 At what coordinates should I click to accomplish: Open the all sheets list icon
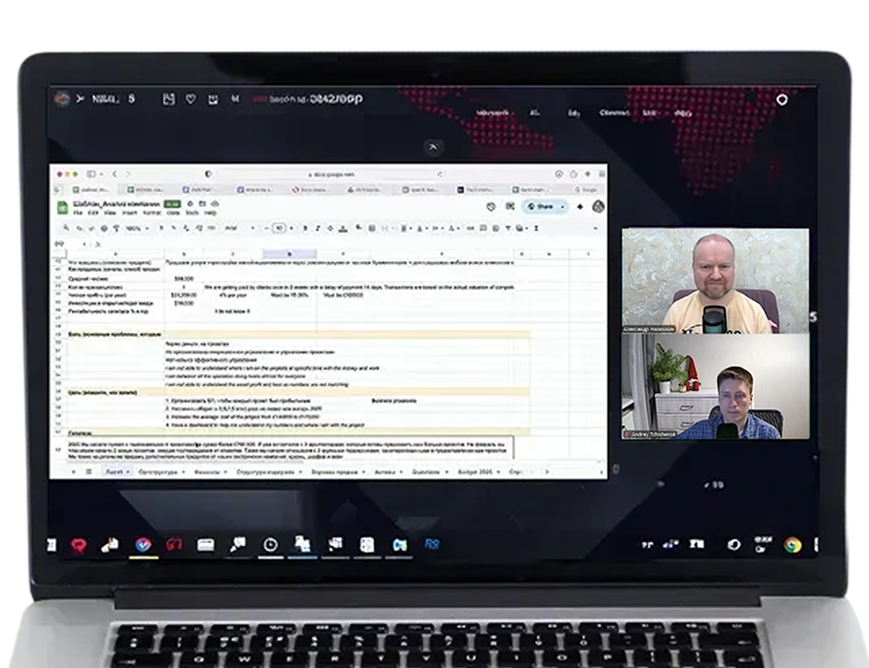coord(88,471)
